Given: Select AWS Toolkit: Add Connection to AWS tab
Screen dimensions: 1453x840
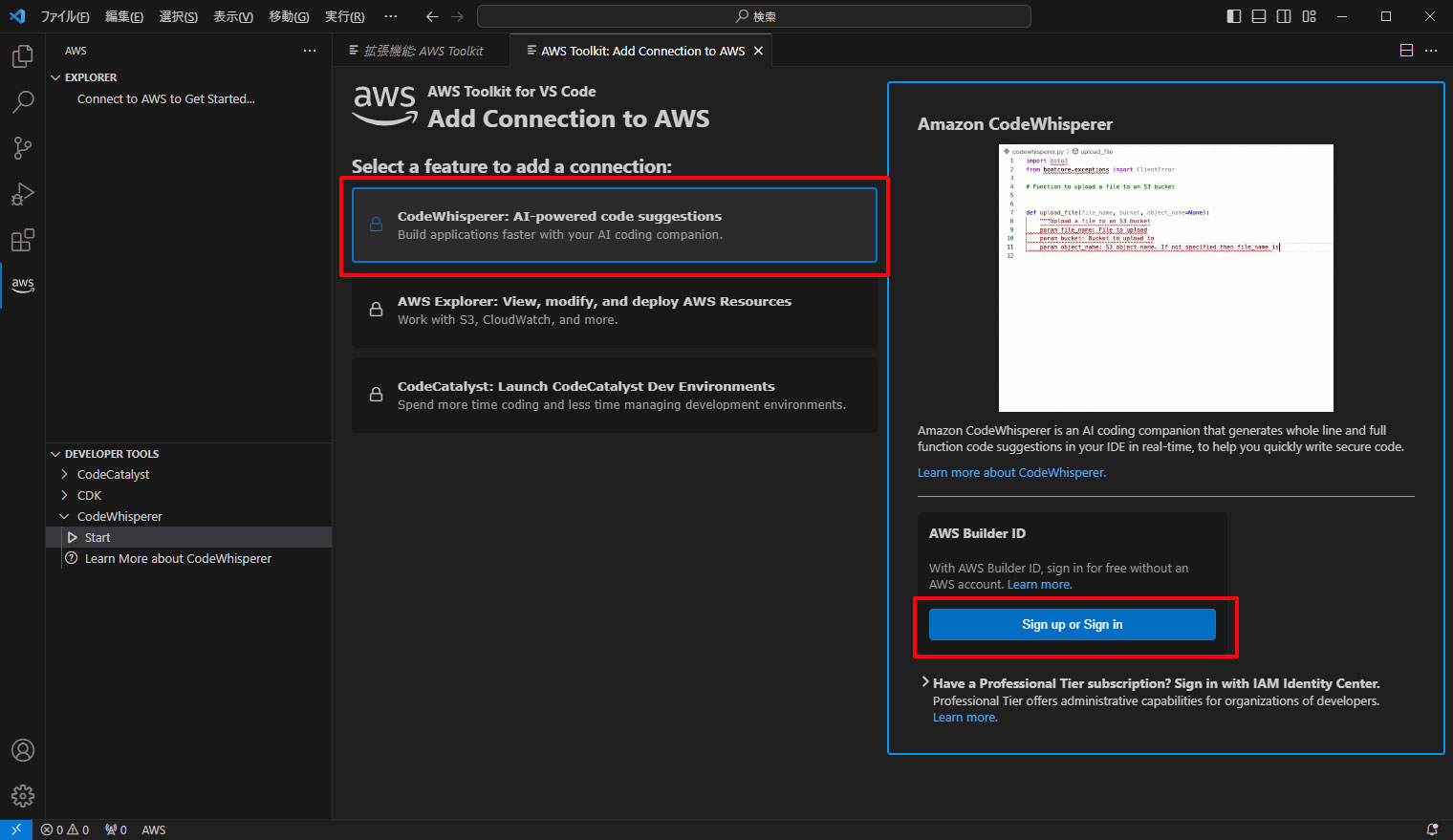Looking at the screenshot, I should (x=642, y=51).
